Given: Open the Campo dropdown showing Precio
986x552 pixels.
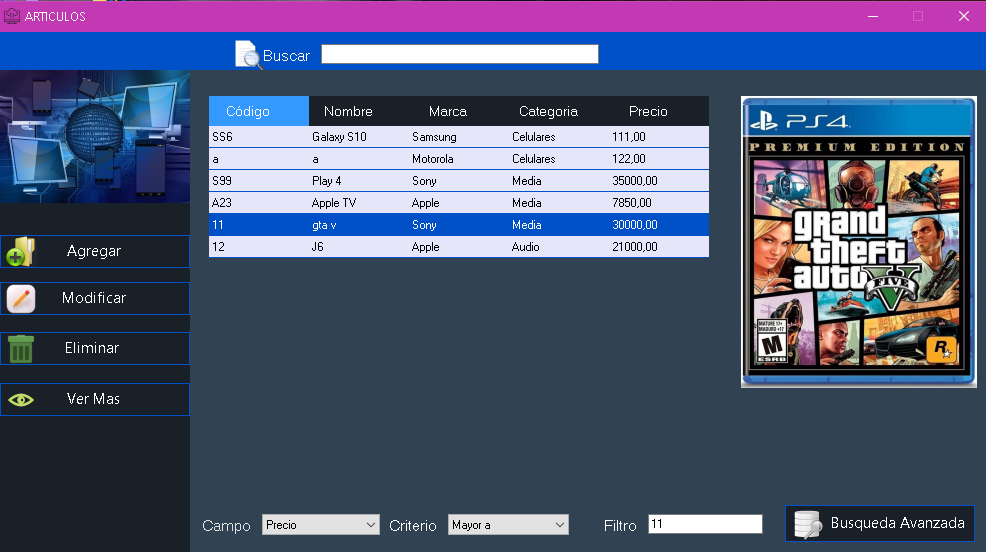Looking at the screenshot, I should click(320, 525).
